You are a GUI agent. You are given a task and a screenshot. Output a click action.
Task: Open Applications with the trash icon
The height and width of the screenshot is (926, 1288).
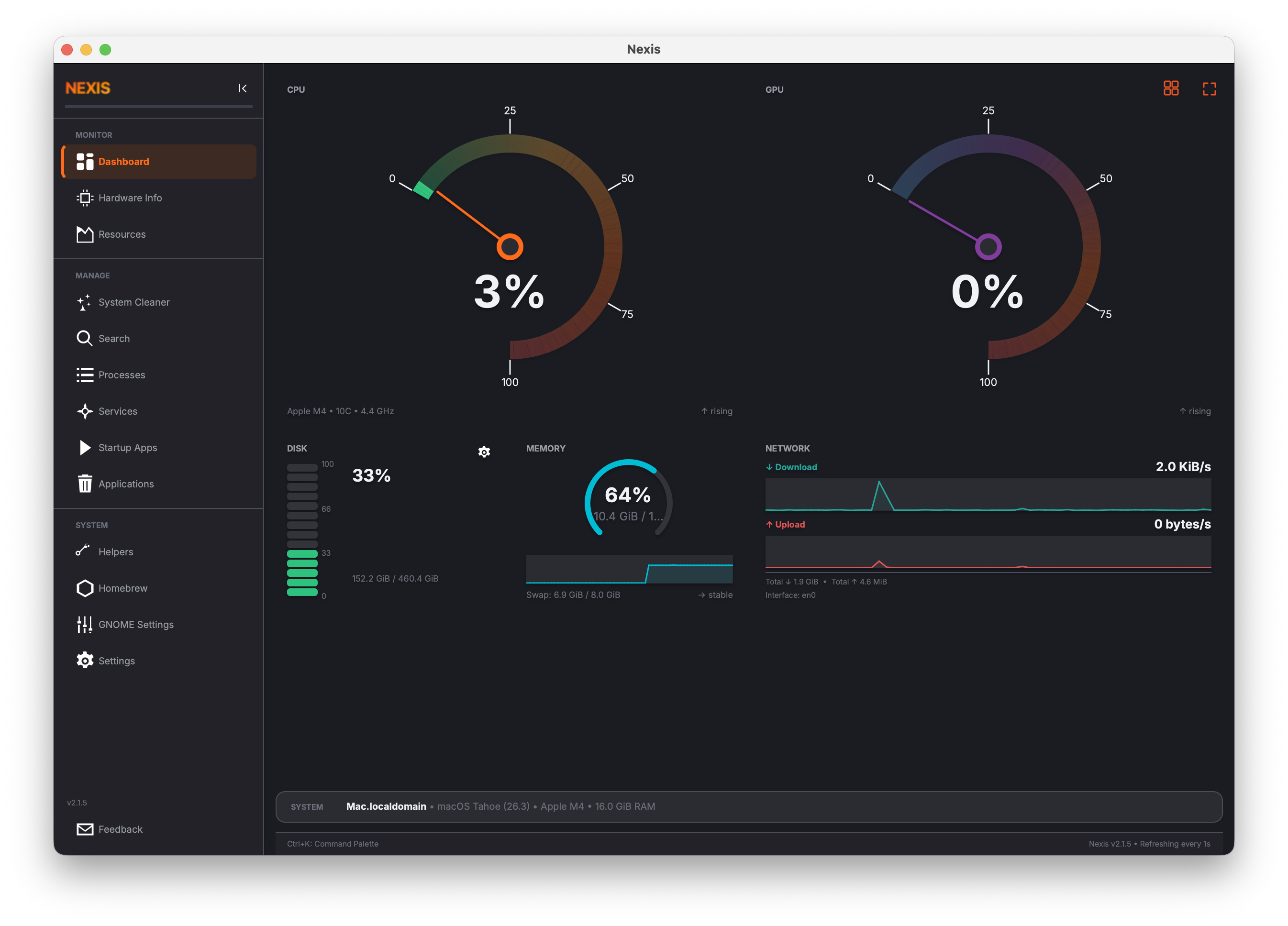click(x=84, y=484)
